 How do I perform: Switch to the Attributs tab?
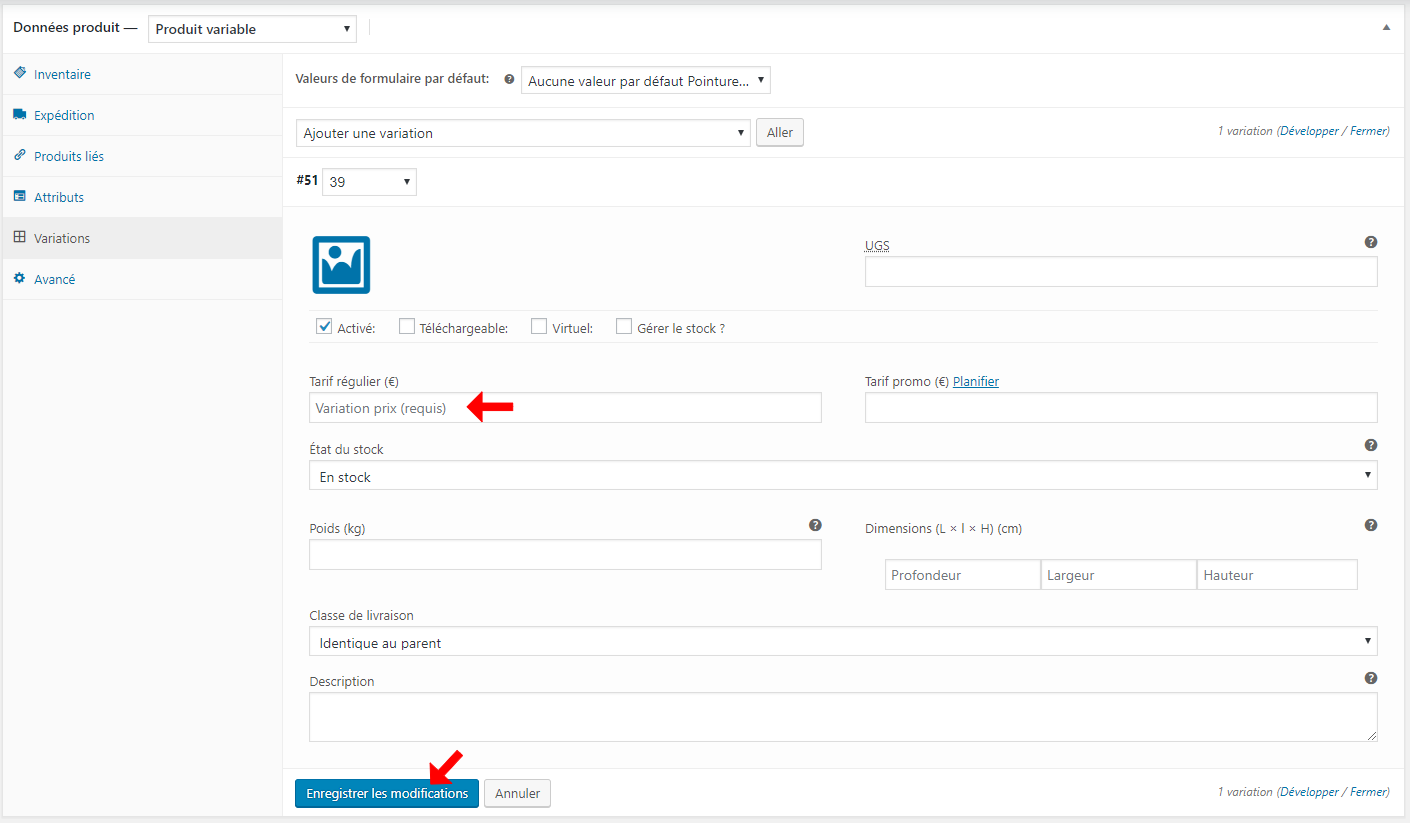(59, 198)
